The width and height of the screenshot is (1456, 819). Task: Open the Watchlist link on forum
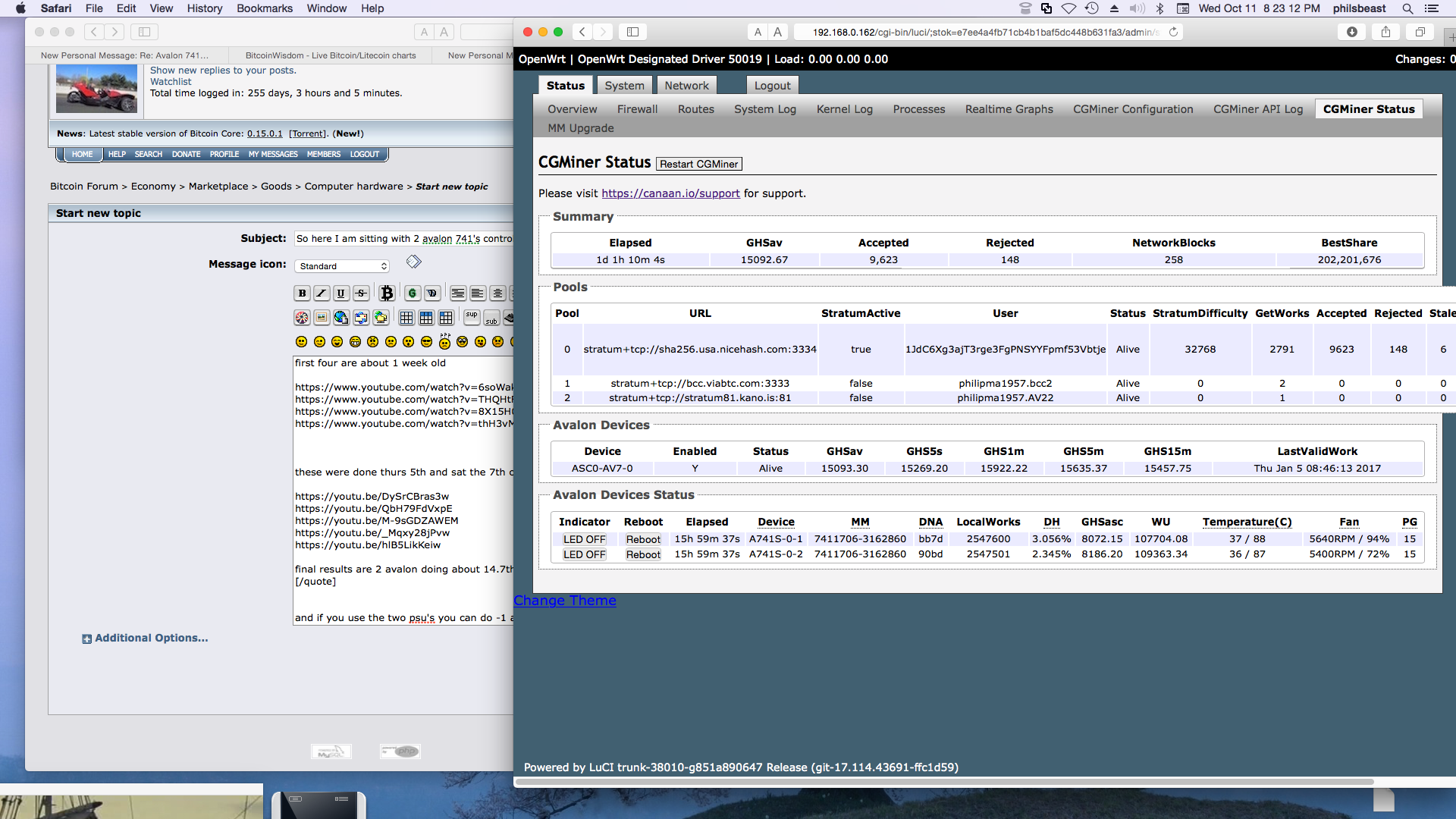coord(171,82)
